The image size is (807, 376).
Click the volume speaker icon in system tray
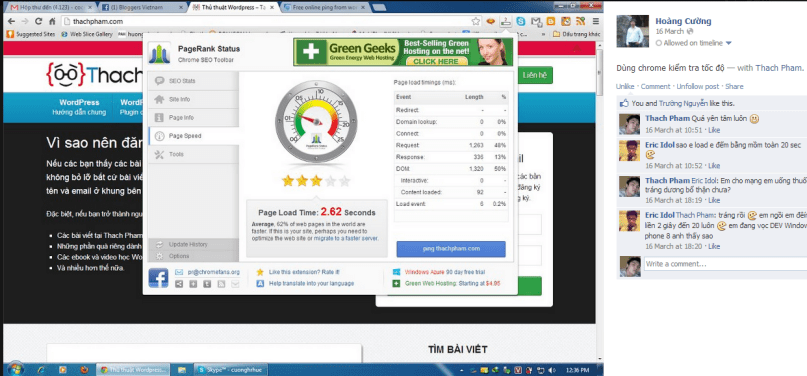pyautogui.click(x=552, y=370)
